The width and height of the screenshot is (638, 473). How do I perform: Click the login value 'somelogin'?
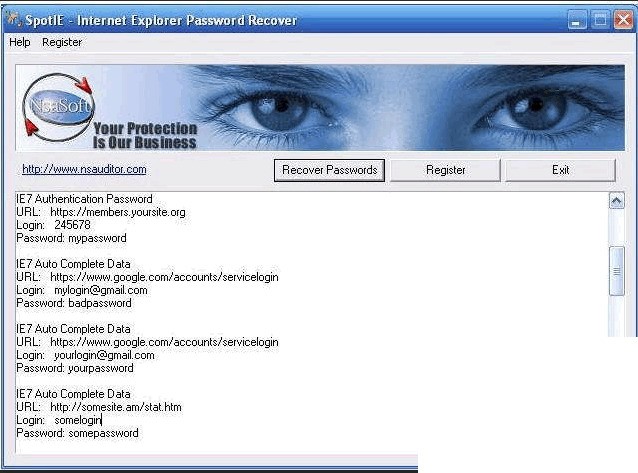pyautogui.click(x=77, y=420)
